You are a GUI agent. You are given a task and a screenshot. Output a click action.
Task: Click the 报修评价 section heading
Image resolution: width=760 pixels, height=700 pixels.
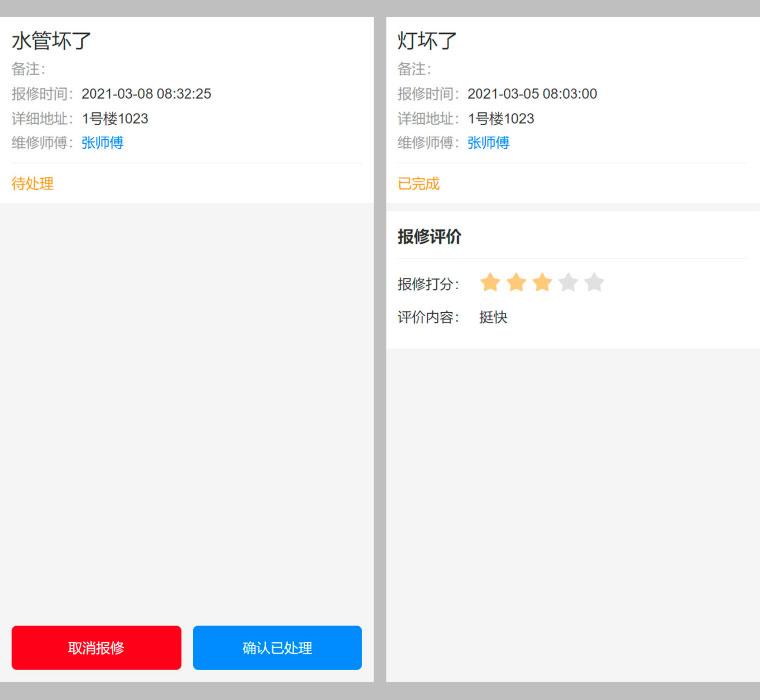click(x=429, y=237)
